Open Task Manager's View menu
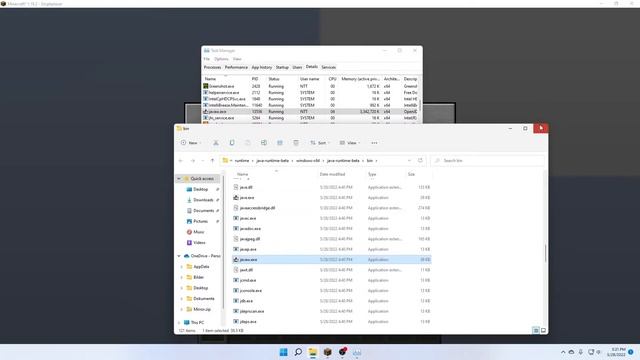 (237, 59)
